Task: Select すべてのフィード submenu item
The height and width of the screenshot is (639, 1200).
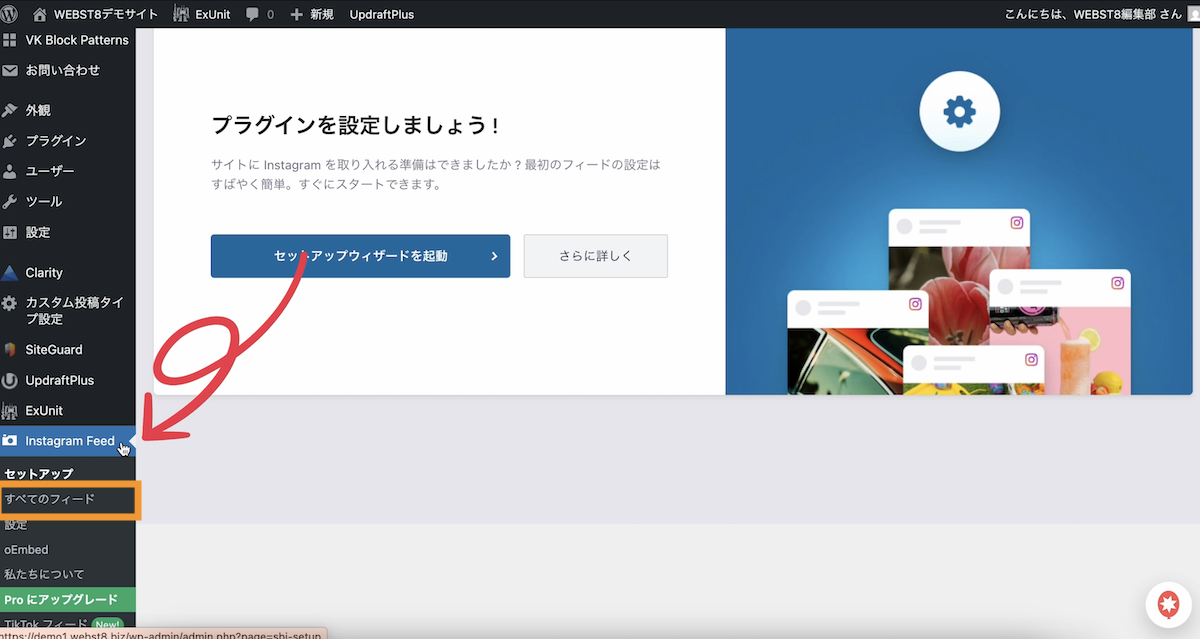Action: 50,498
